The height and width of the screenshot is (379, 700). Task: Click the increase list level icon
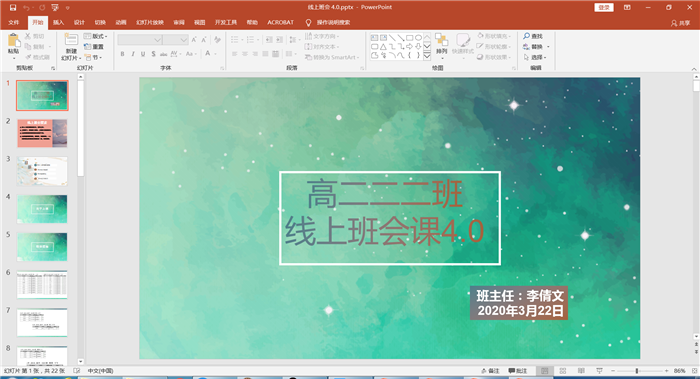tap(279, 40)
